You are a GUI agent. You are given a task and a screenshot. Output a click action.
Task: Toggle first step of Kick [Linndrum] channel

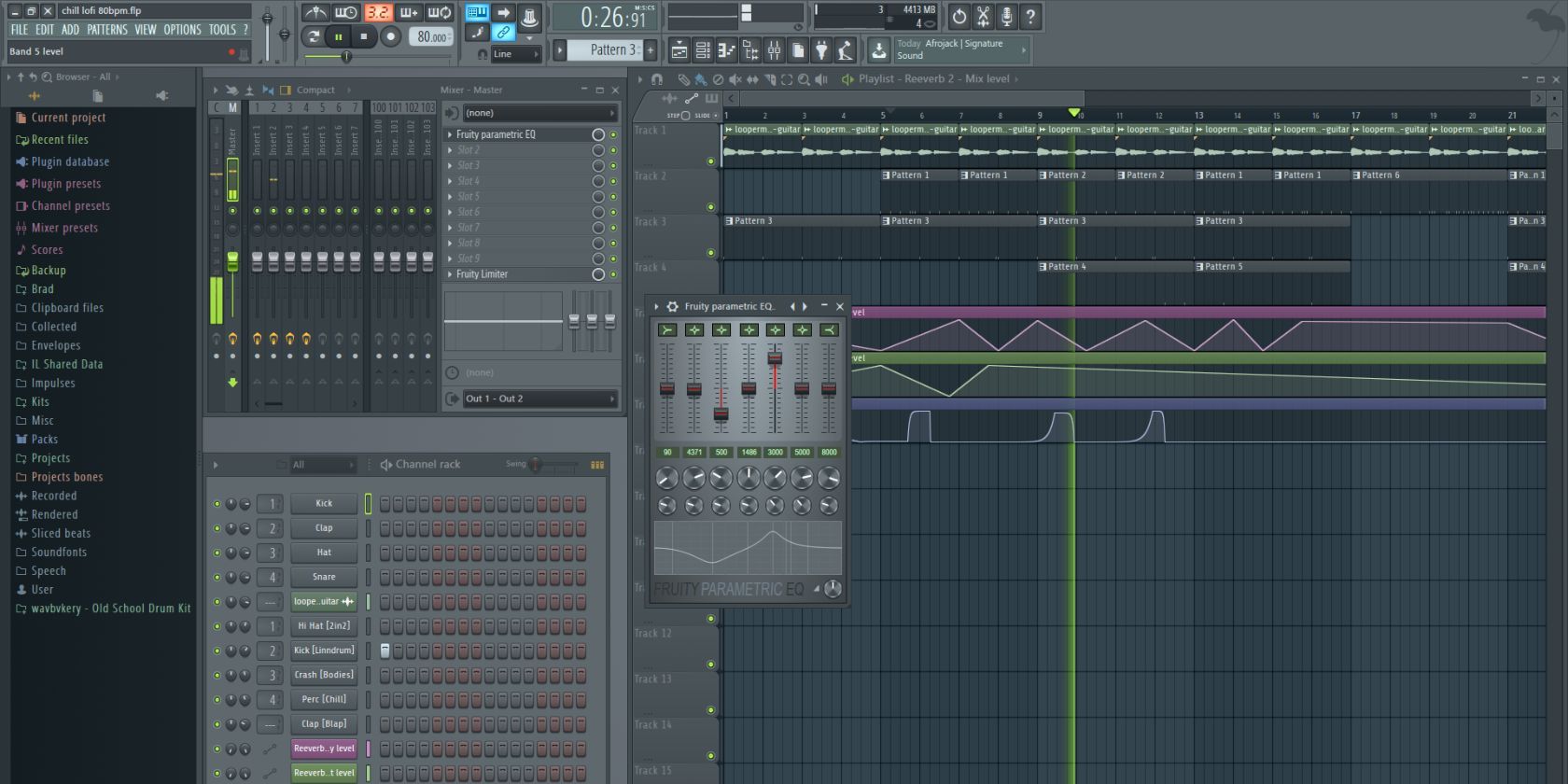(x=385, y=651)
